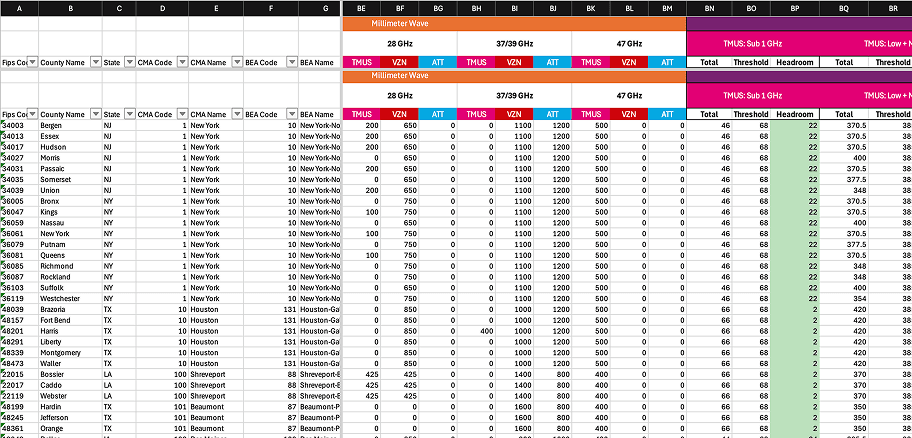The height and width of the screenshot is (438, 912).
Task: Click the Bronx county cell
Action: [x=70, y=201]
